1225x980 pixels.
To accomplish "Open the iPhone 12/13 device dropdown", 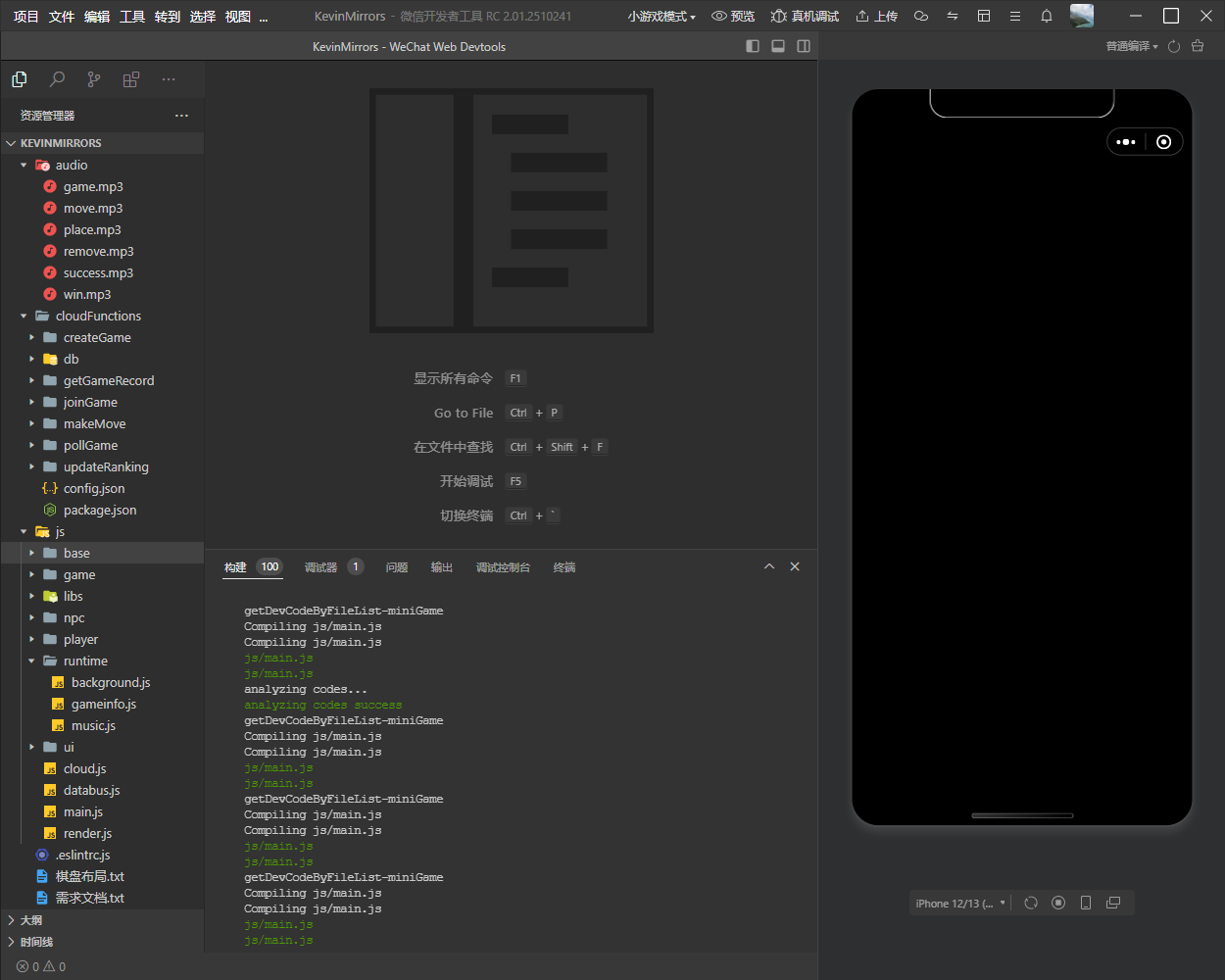I will tap(960, 903).
